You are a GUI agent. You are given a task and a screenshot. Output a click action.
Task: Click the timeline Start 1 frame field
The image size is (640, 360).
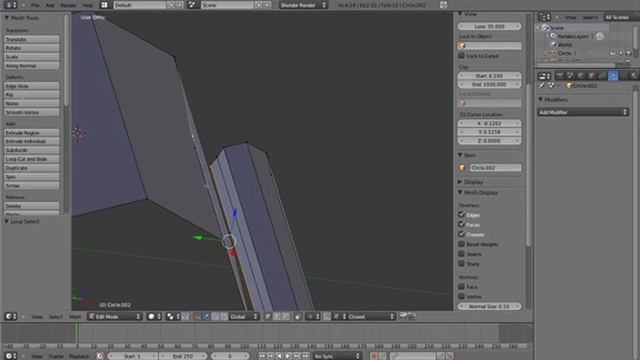point(133,356)
